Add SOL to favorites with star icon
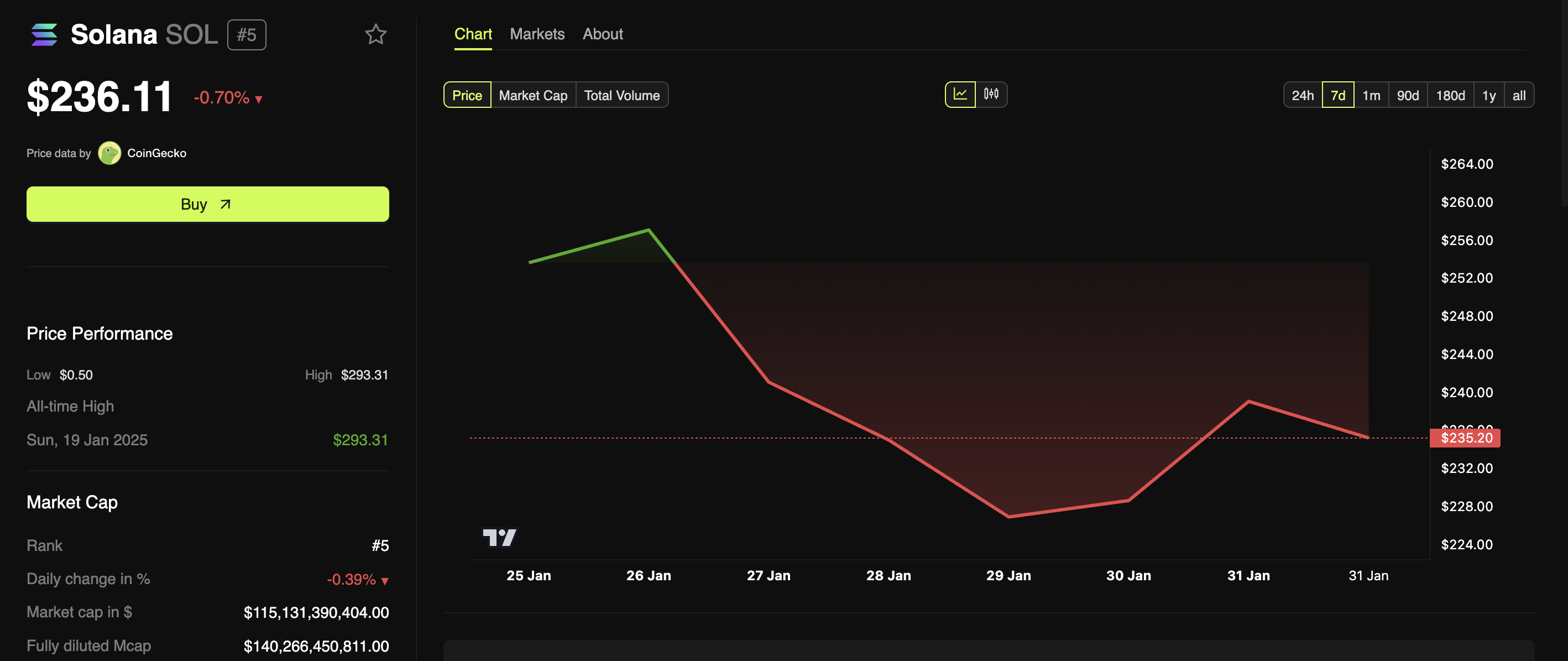1568x661 pixels. point(376,32)
